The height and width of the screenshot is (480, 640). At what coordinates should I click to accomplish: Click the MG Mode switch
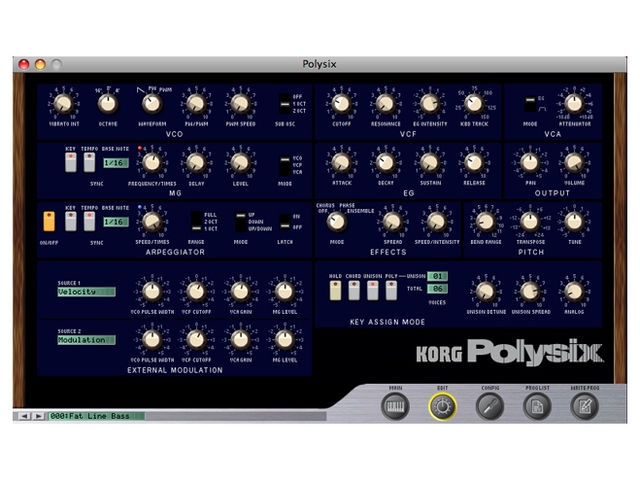tap(284, 165)
